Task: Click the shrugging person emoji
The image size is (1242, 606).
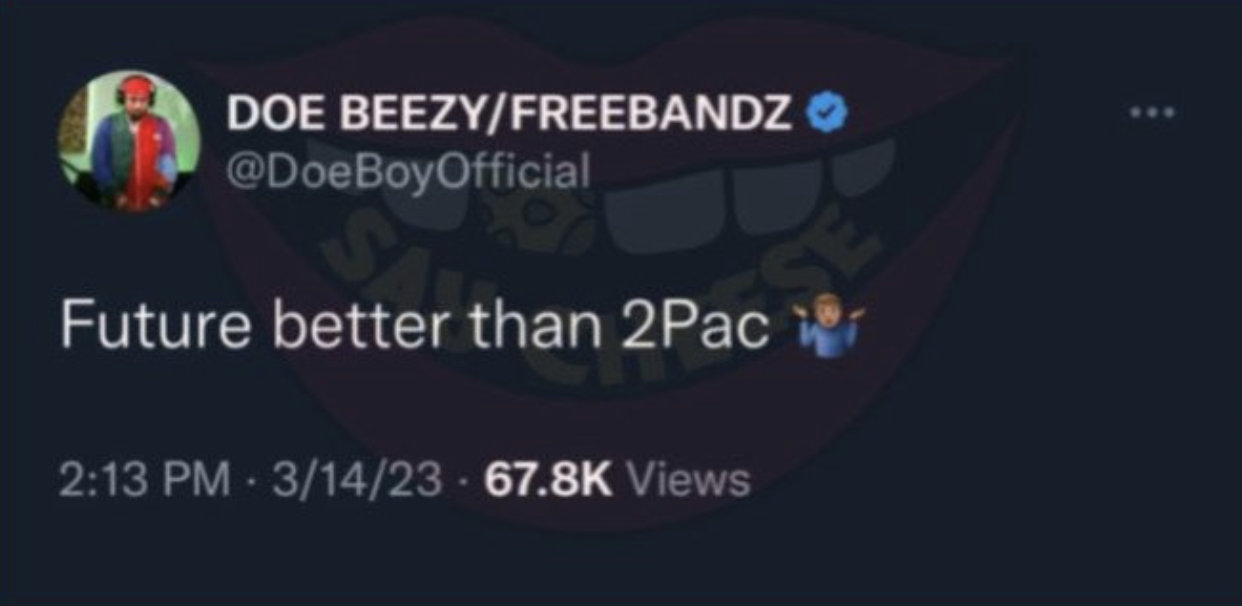Action: click(x=825, y=330)
